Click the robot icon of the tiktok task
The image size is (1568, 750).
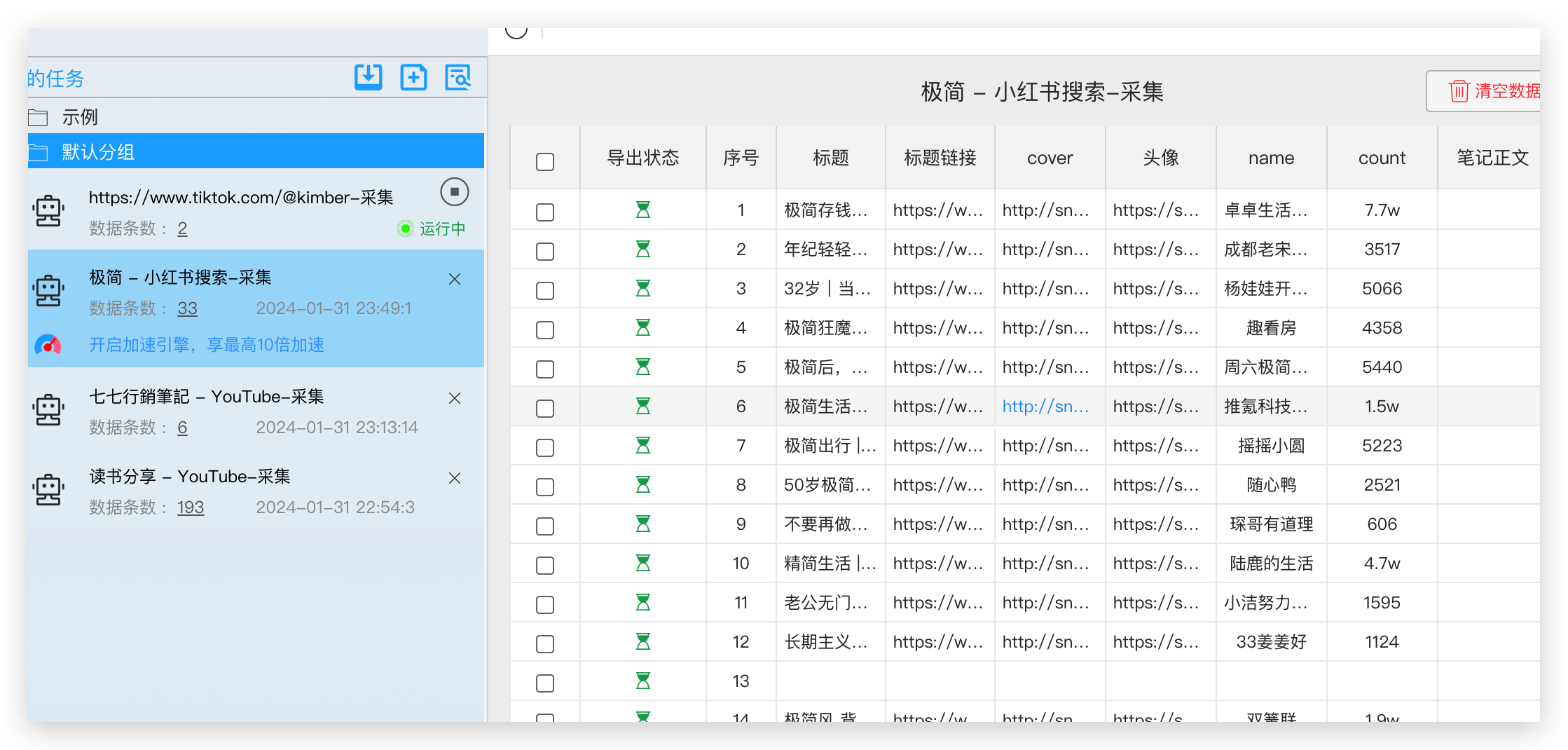(x=48, y=210)
